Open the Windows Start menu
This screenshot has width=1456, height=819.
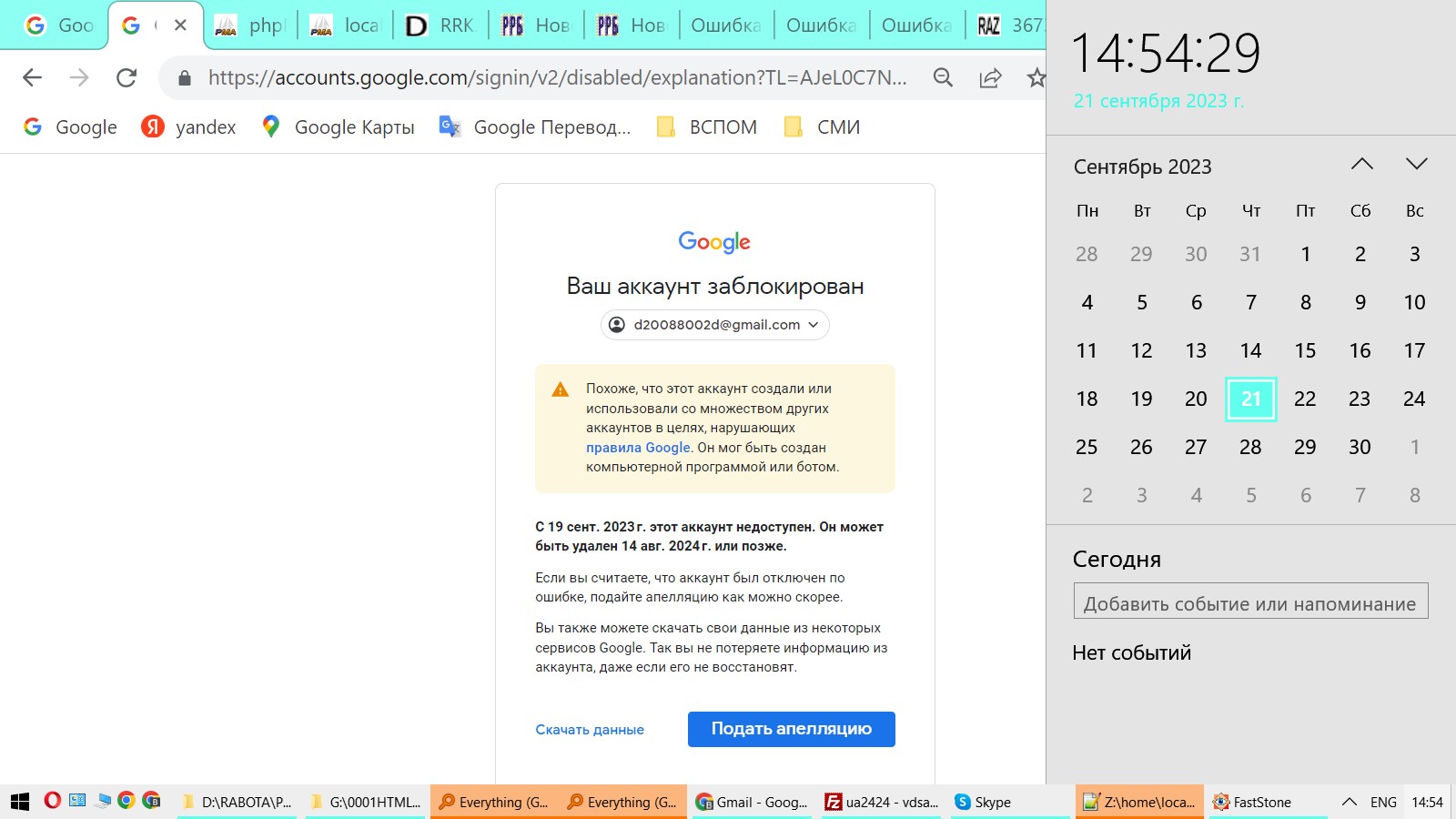click(20, 802)
